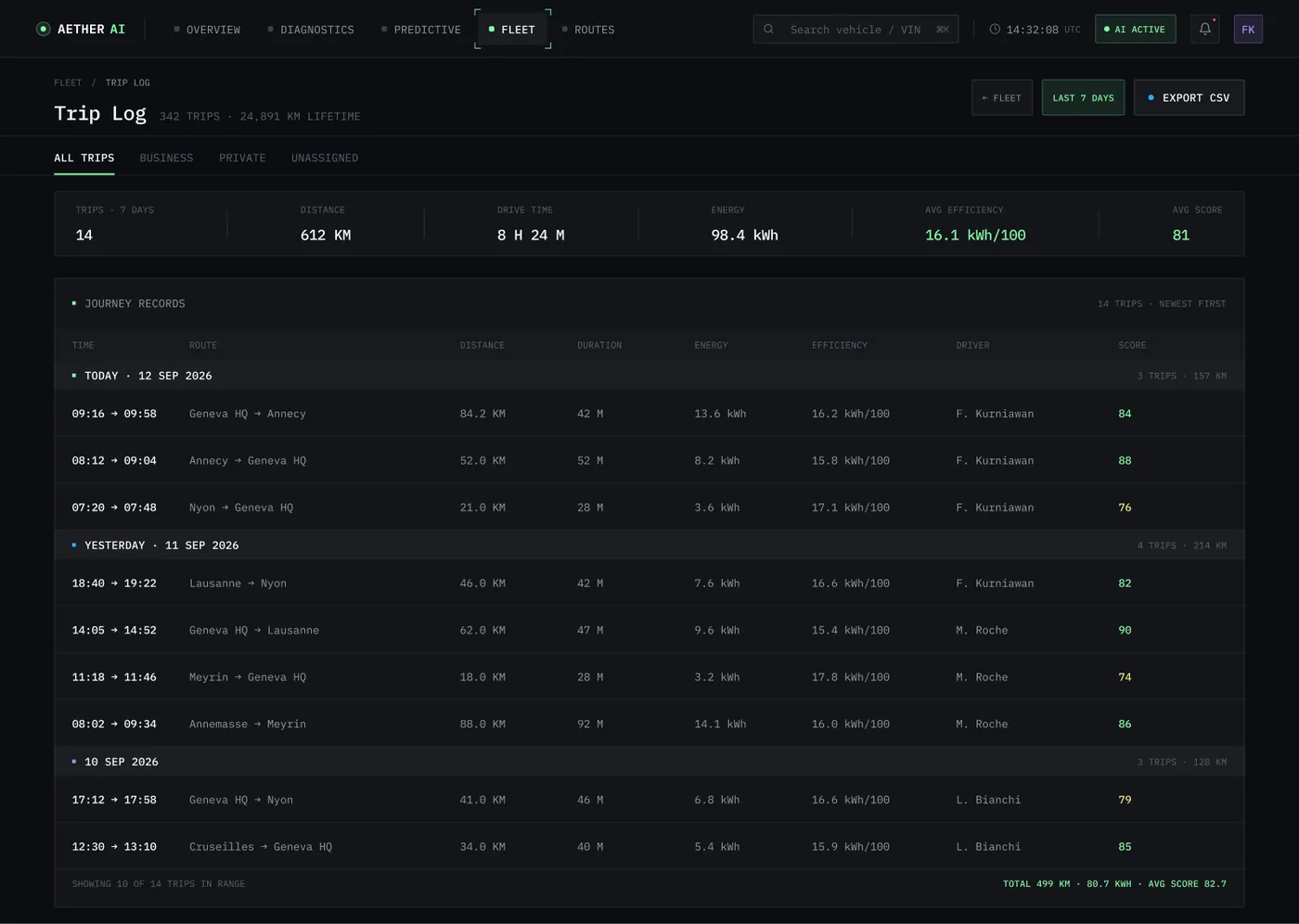Select the Cruseilles → Geneva HQ trip

649,846
